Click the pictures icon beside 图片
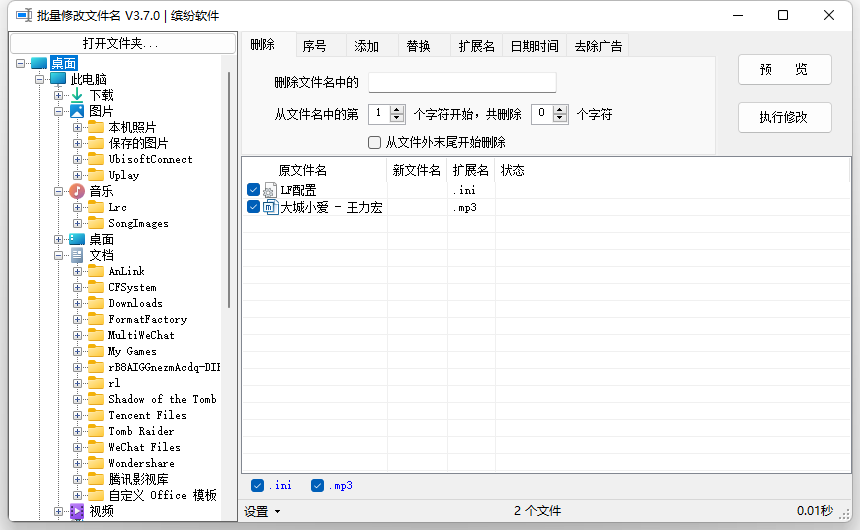Screen dimensions: 860x530 click(77, 111)
